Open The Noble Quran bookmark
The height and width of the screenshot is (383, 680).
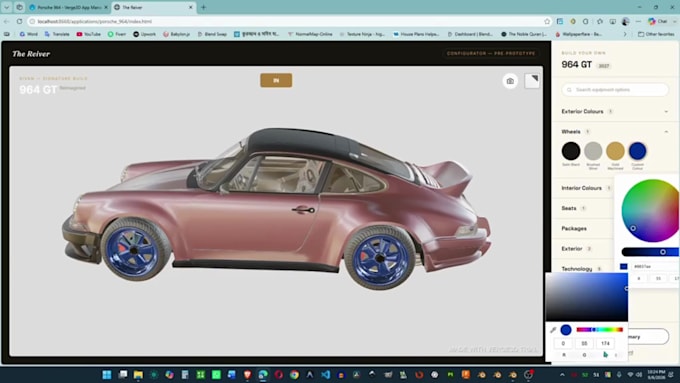coord(524,34)
